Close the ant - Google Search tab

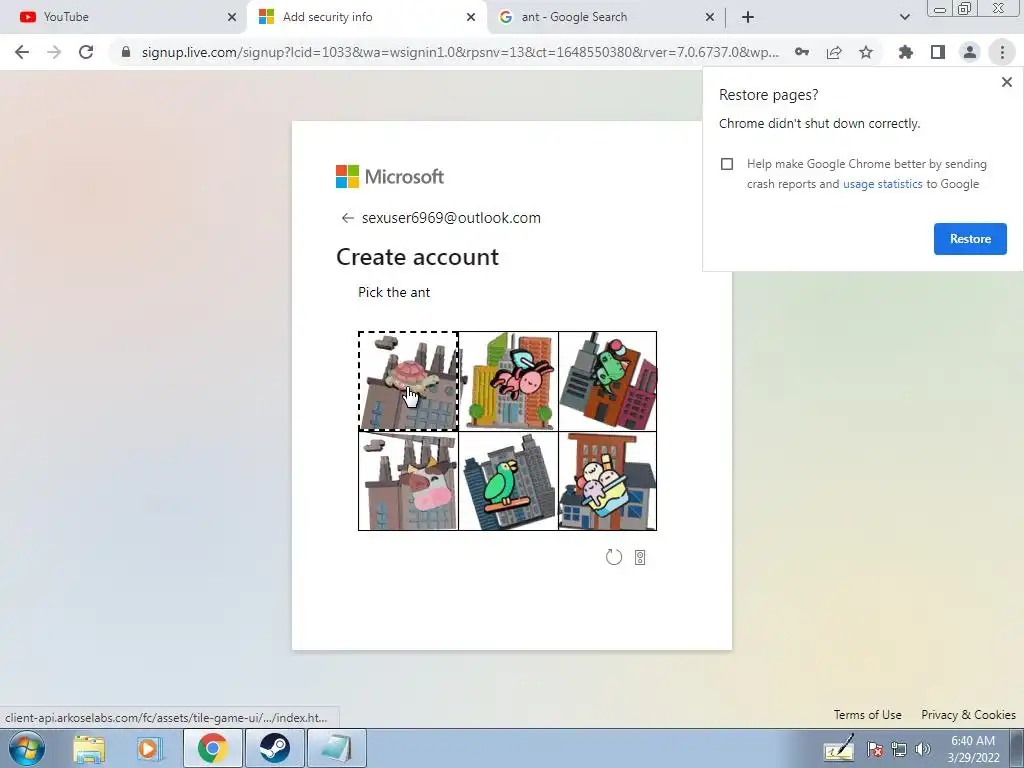coord(710,17)
